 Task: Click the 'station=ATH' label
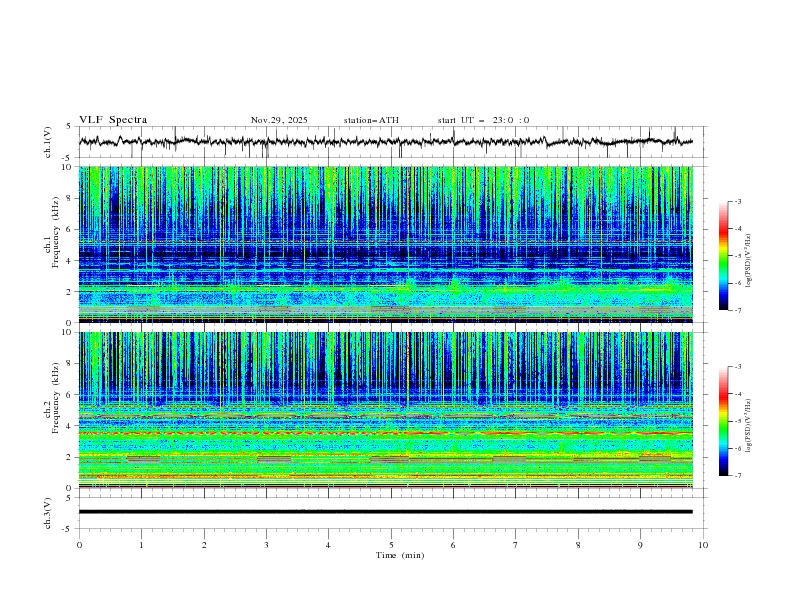click(371, 120)
